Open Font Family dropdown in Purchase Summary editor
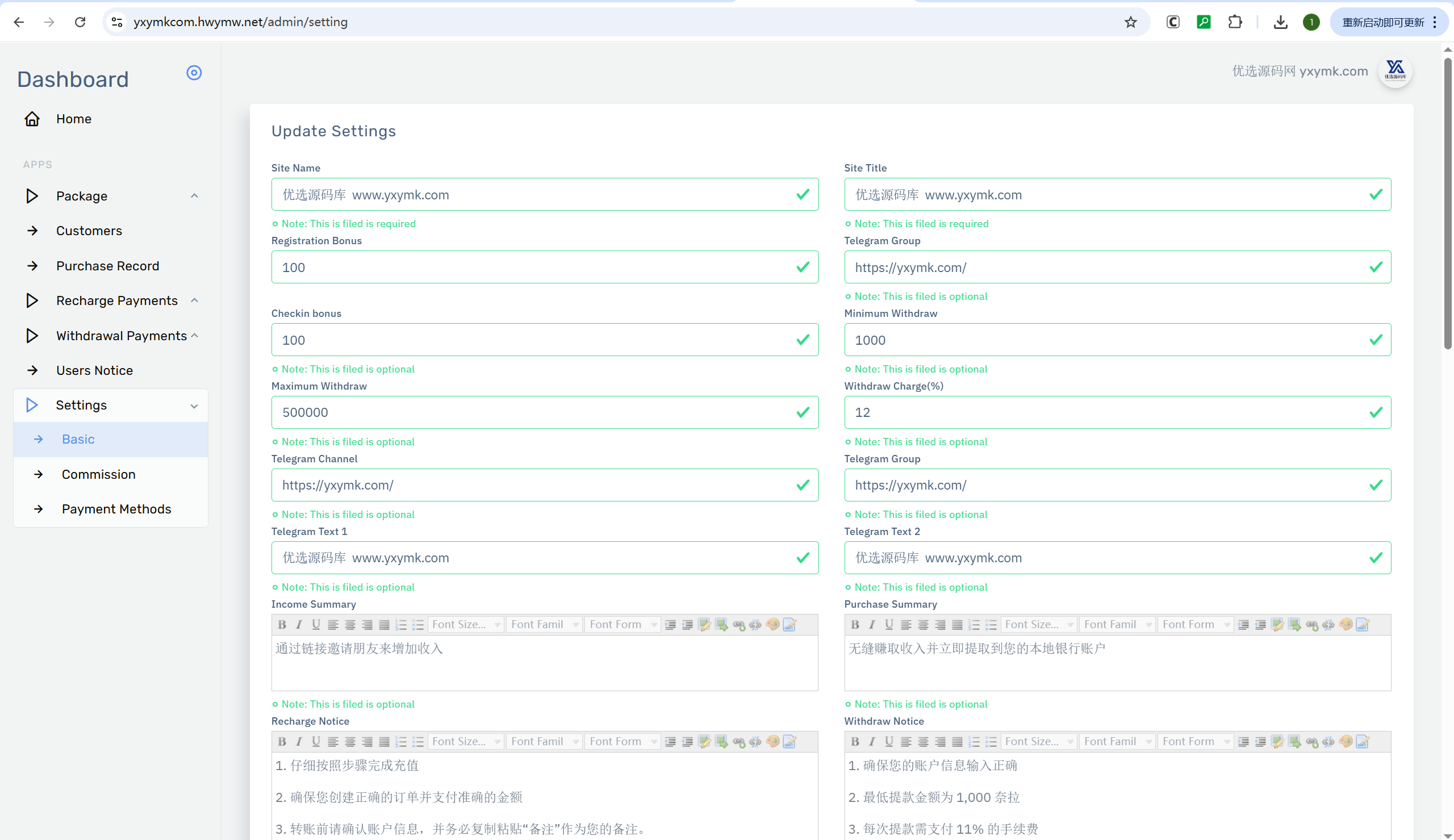 pos(1117,624)
